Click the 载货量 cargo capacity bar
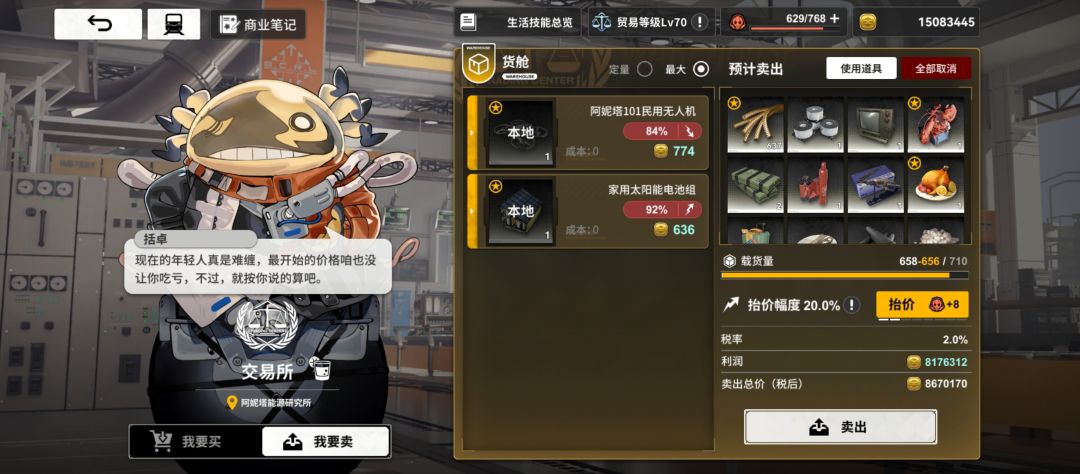This screenshot has width=1080, height=474. (x=844, y=275)
